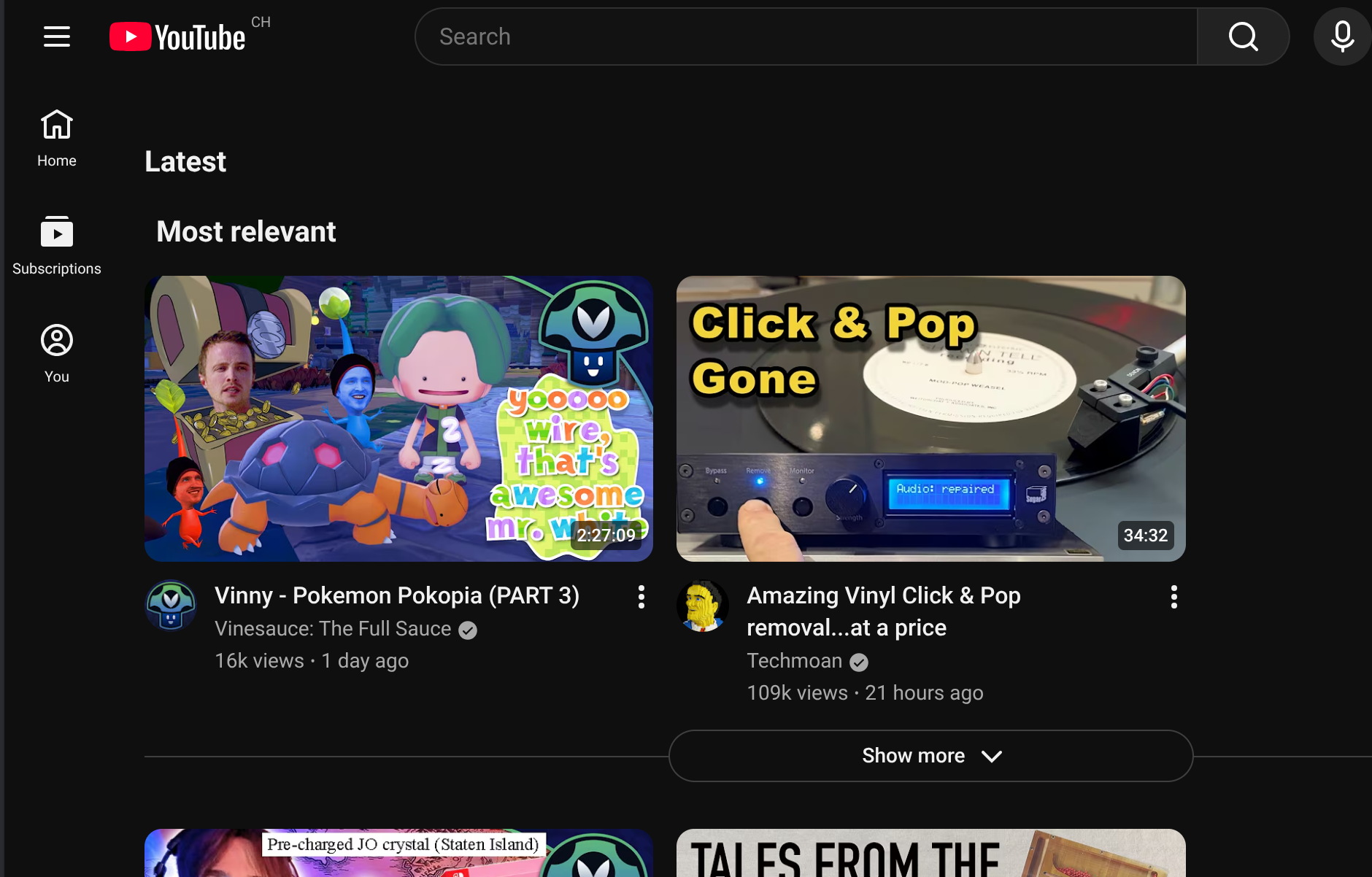Click the Techmoan channel avatar
Image resolution: width=1372 pixels, height=877 pixels.
point(703,605)
